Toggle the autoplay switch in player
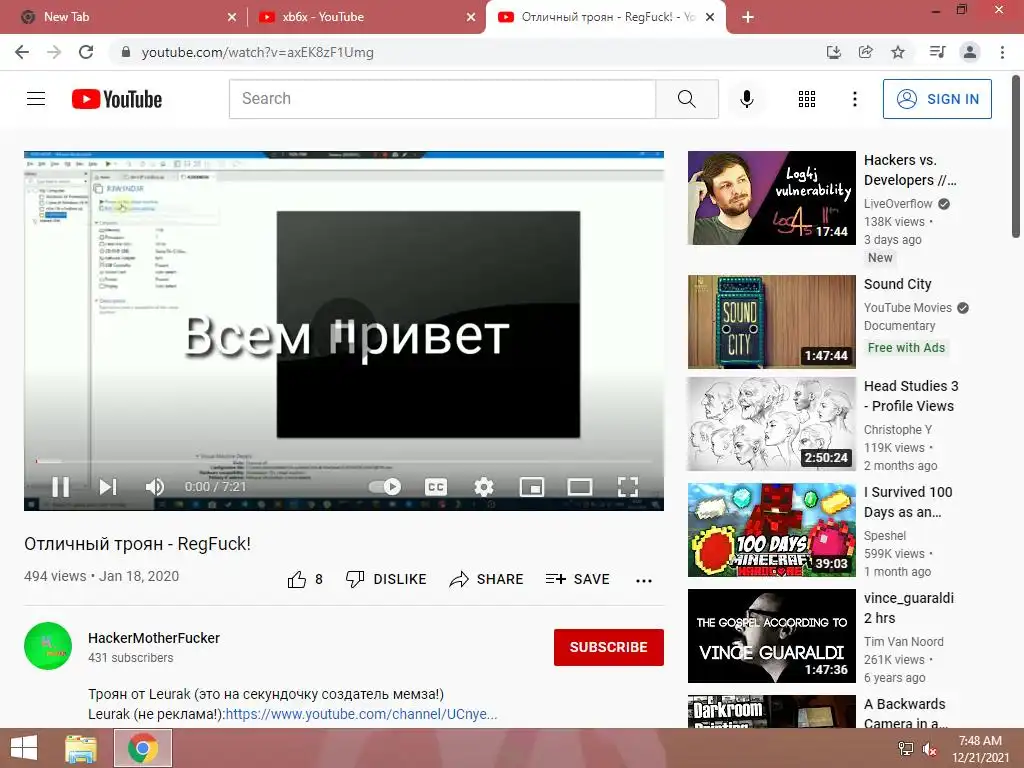Screen dimensions: 1024x768 coord(385,487)
